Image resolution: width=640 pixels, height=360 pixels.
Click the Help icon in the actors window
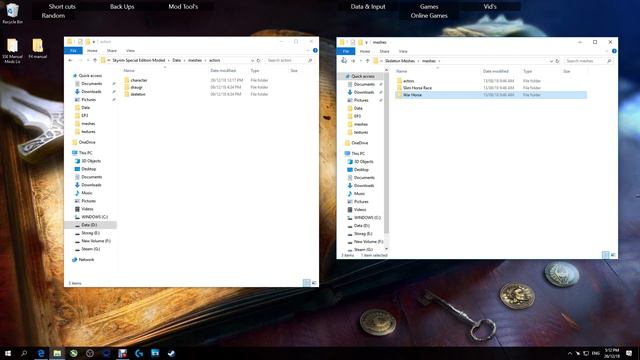coord(315,51)
